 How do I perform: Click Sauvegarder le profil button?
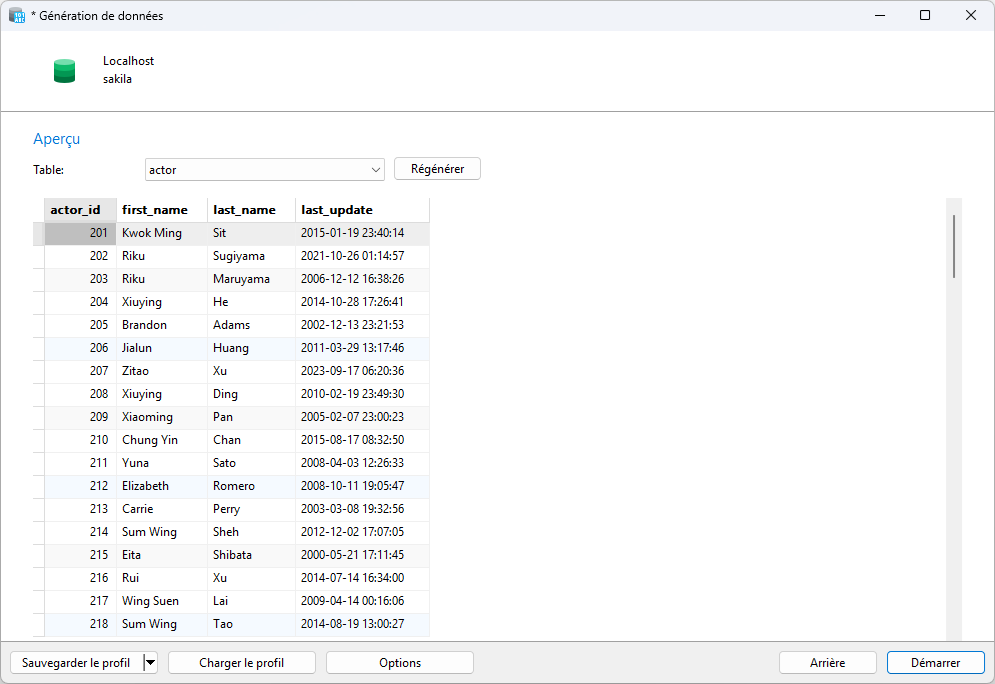tap(76, 662)
